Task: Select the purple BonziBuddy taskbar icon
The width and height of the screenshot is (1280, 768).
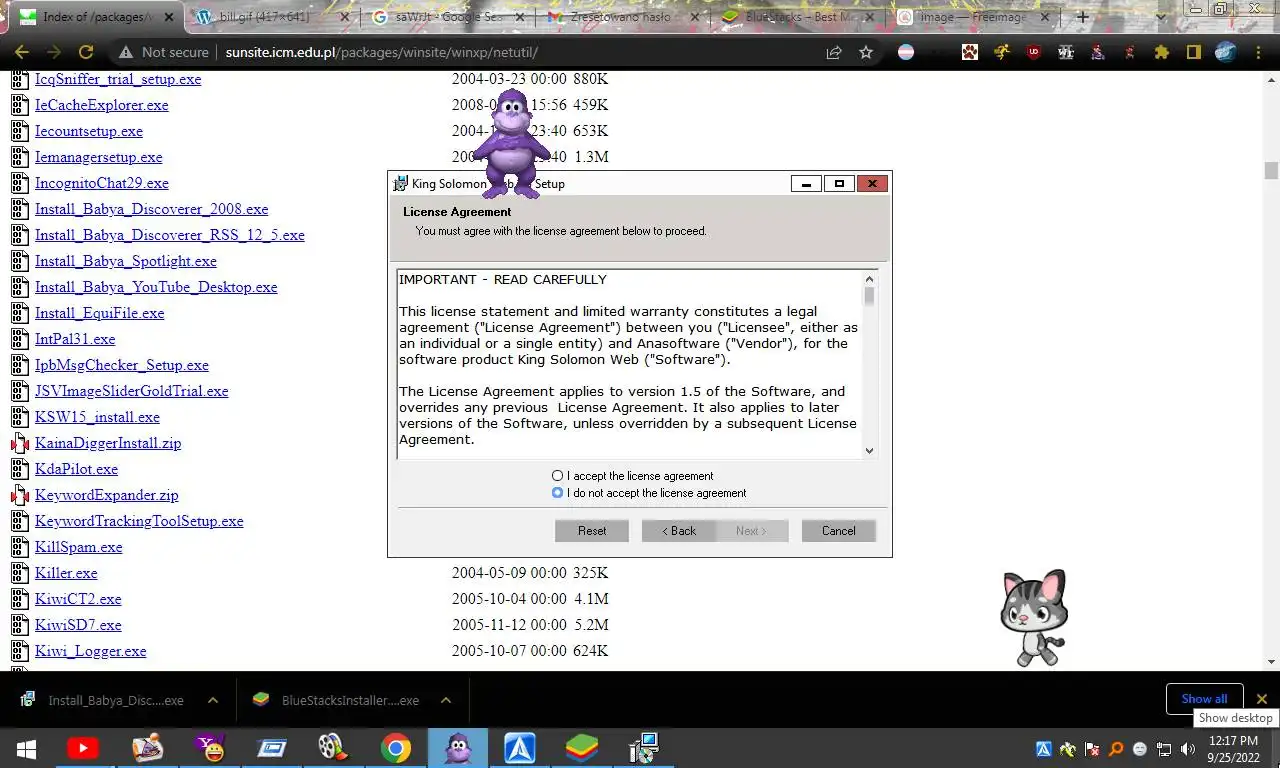Action: click(x=458, y=748)
